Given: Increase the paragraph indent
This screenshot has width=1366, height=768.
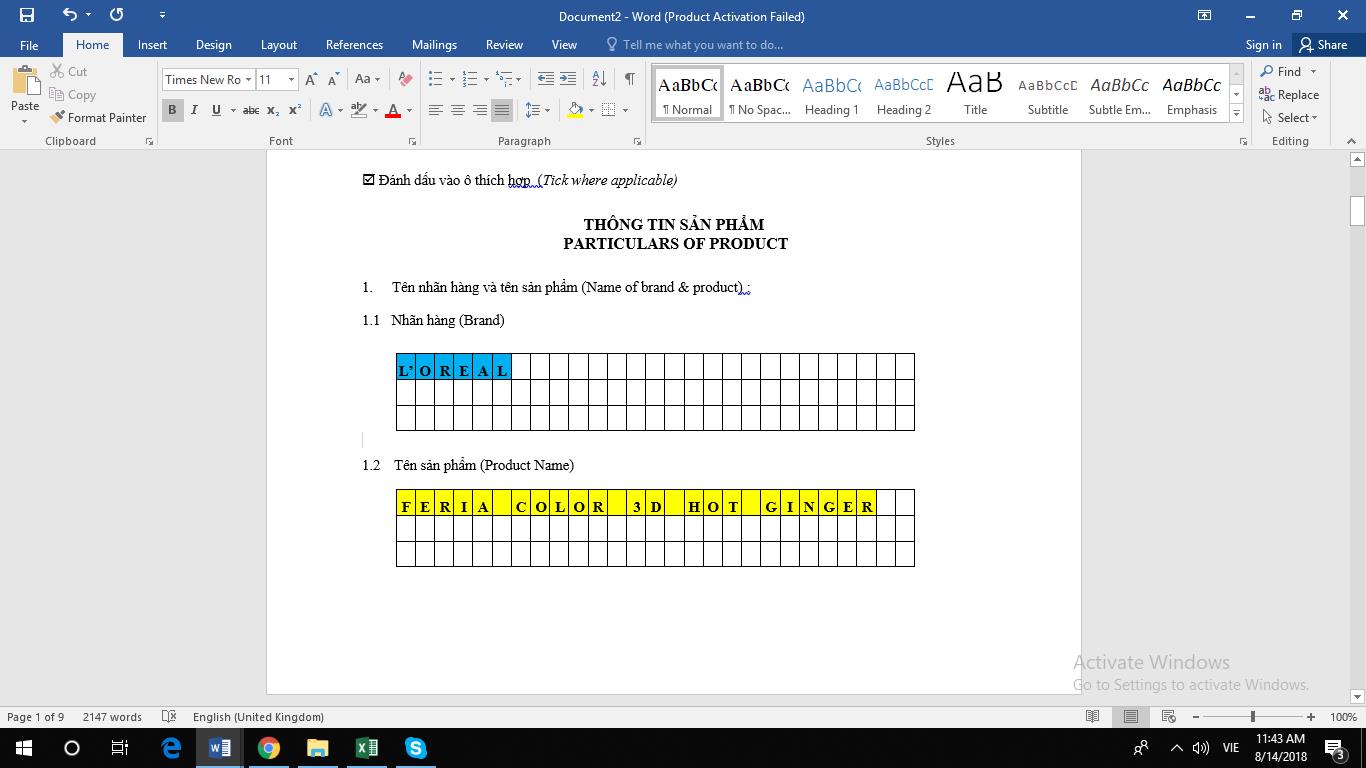Looking at the screenshot, I should point(567,79).
